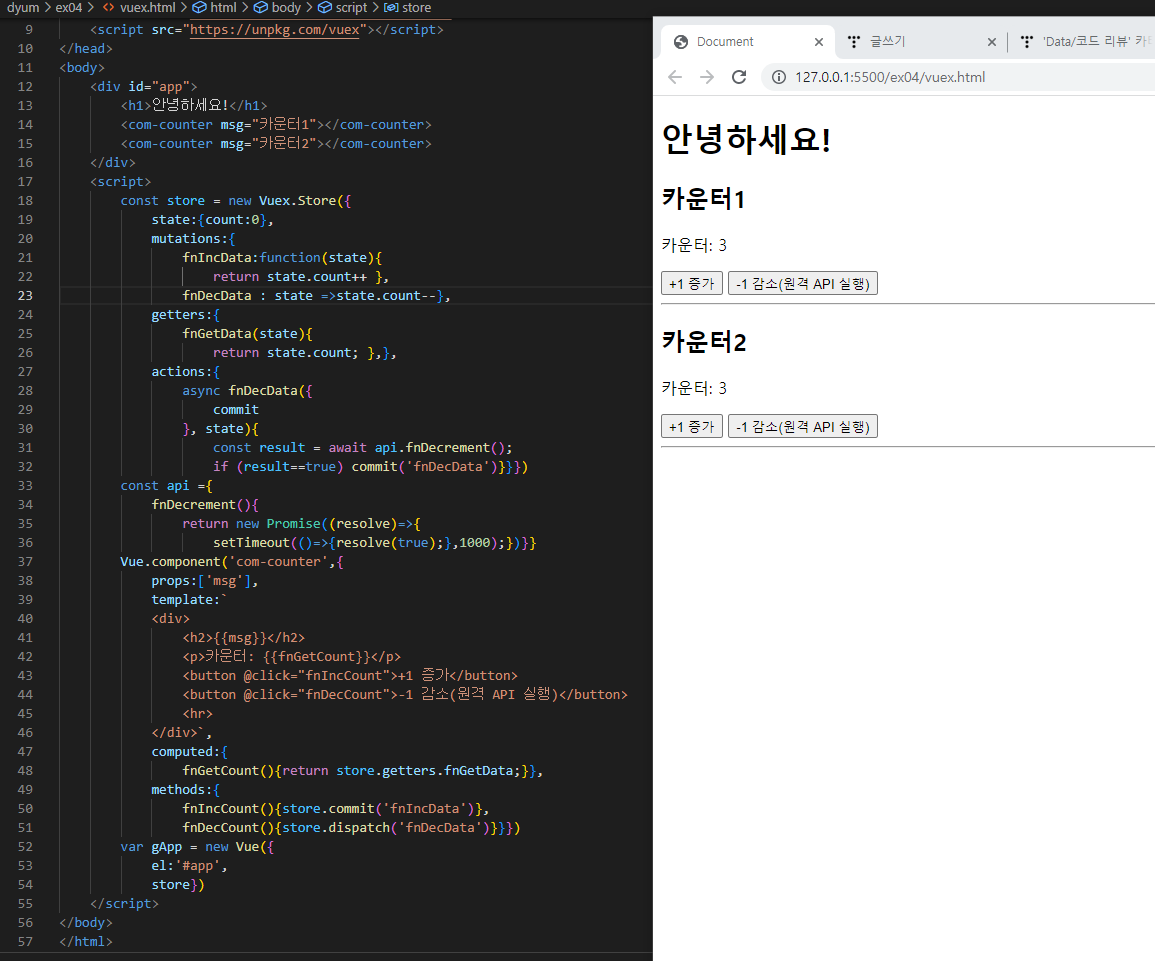Viewport: 1155px width, 961px height.
Task: Click 'Vuex.Store' in the code
Action: coord(298,200)
